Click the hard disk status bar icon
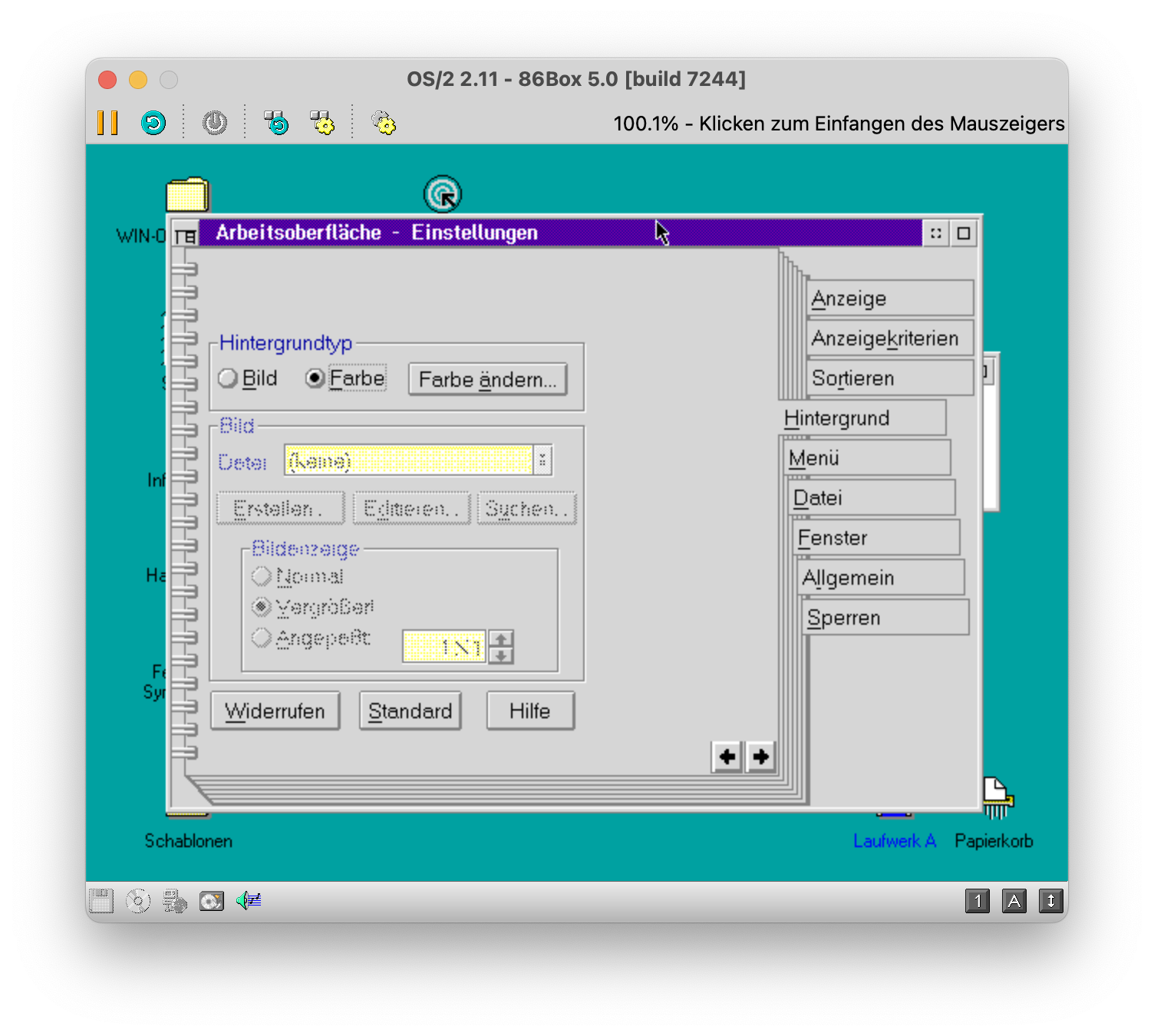The image size is (1154, 1036). tap(212, 900)
